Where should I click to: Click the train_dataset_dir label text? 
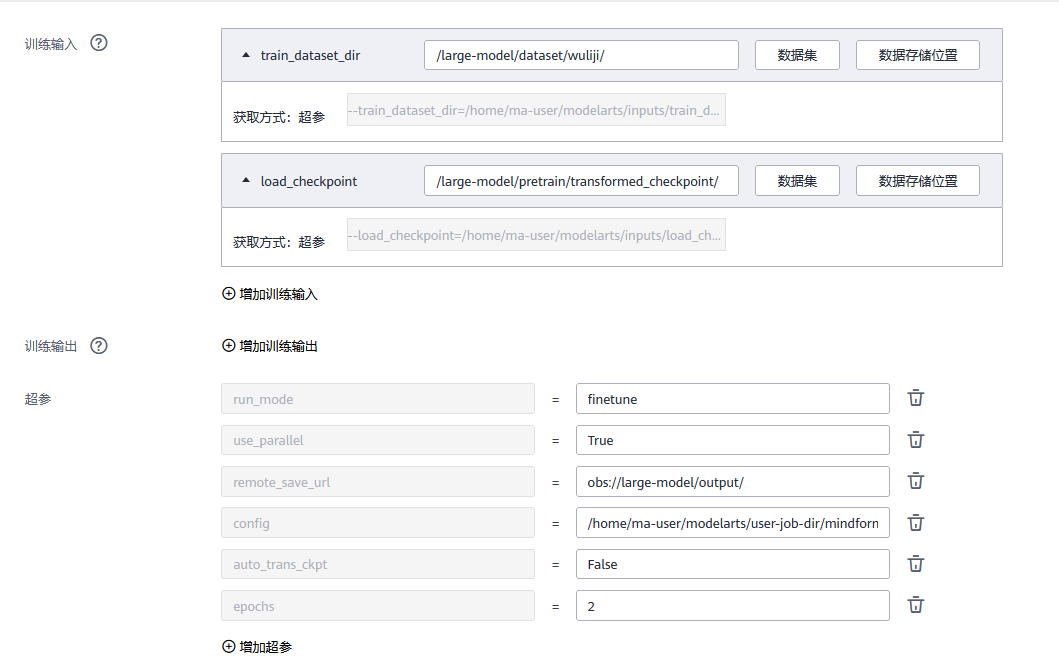310,55
